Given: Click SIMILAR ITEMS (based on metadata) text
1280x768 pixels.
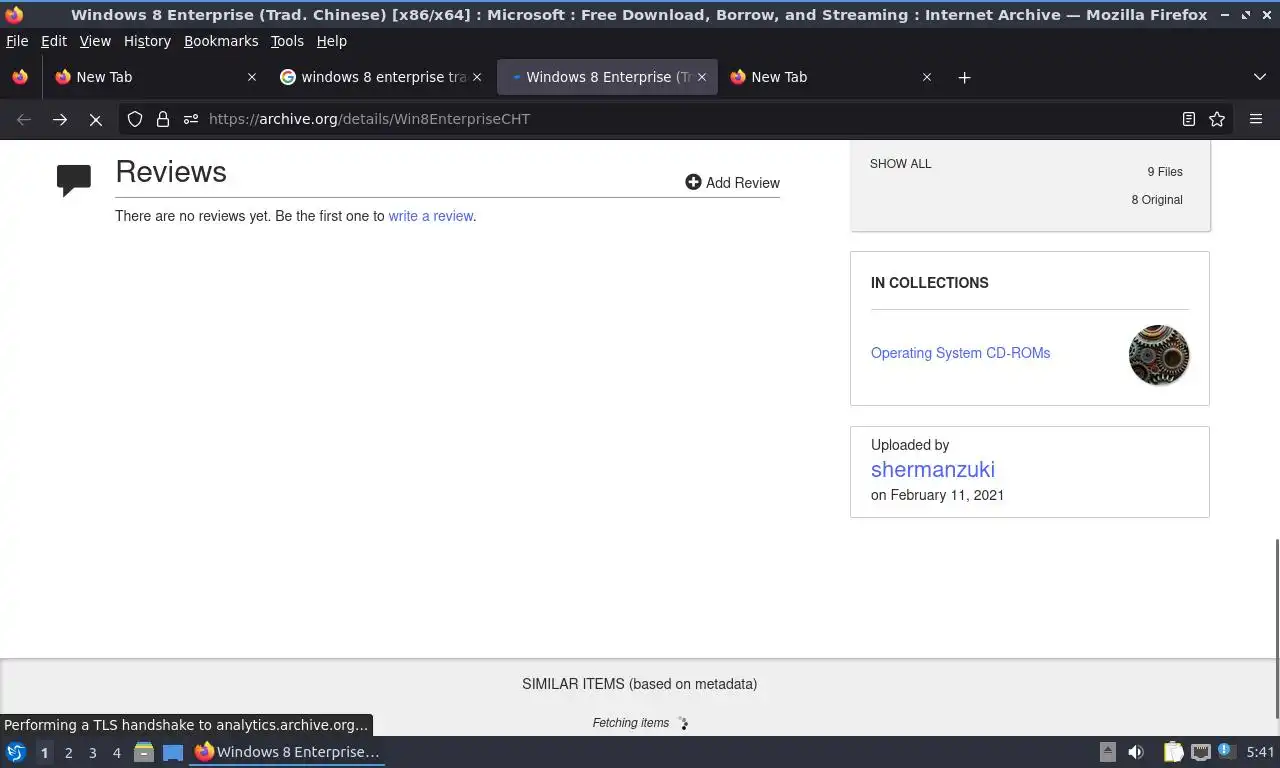Looking at the screenshot, I should pos(640,684).
